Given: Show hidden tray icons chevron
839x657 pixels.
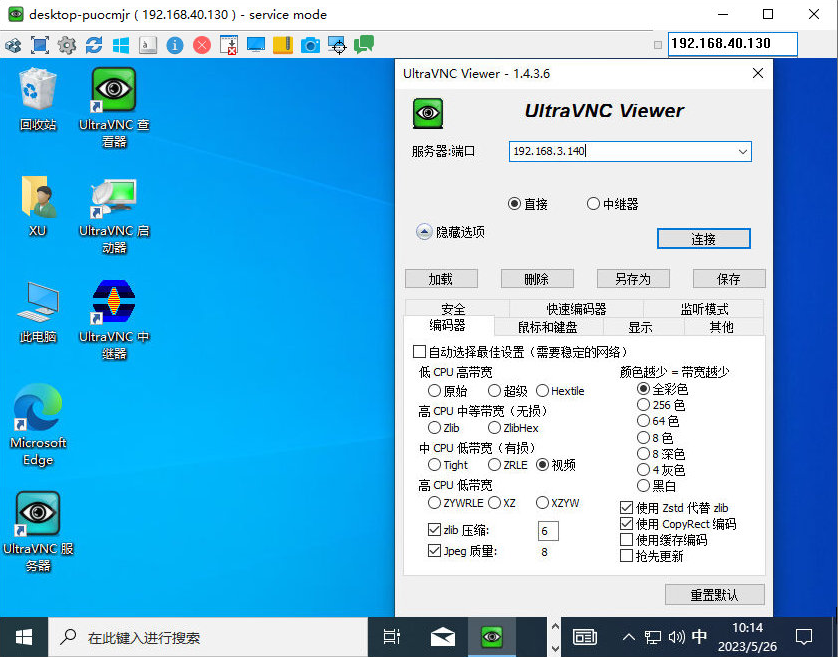Looking at the screenshot, I should [629, 637].
